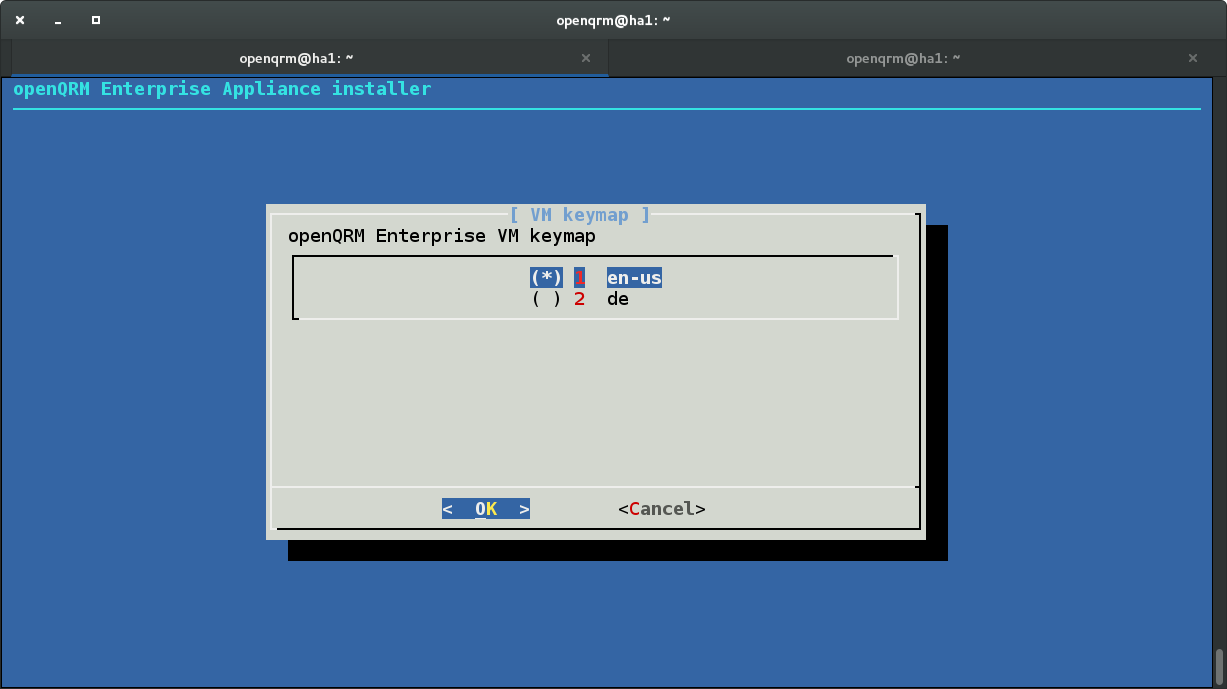
Task: Click the number 2 entry tag
Action: click(x=579, y=299)
